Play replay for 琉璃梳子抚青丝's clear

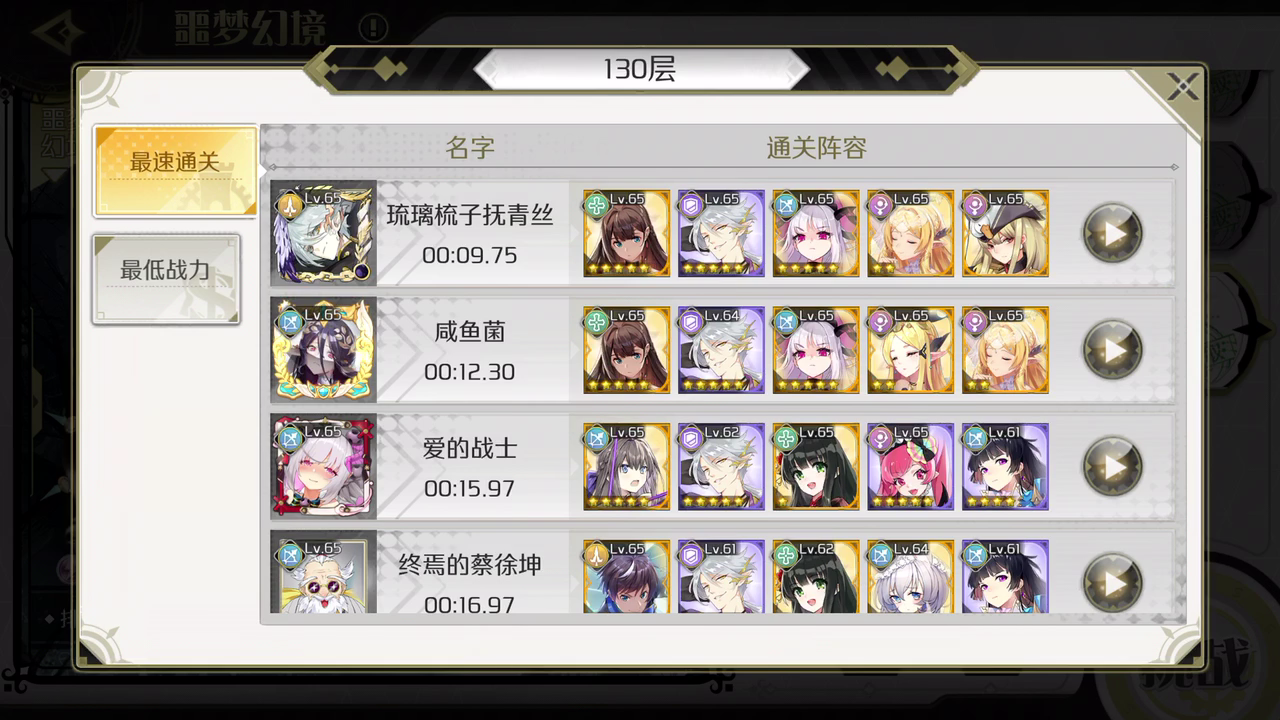tap(1112, 233)
